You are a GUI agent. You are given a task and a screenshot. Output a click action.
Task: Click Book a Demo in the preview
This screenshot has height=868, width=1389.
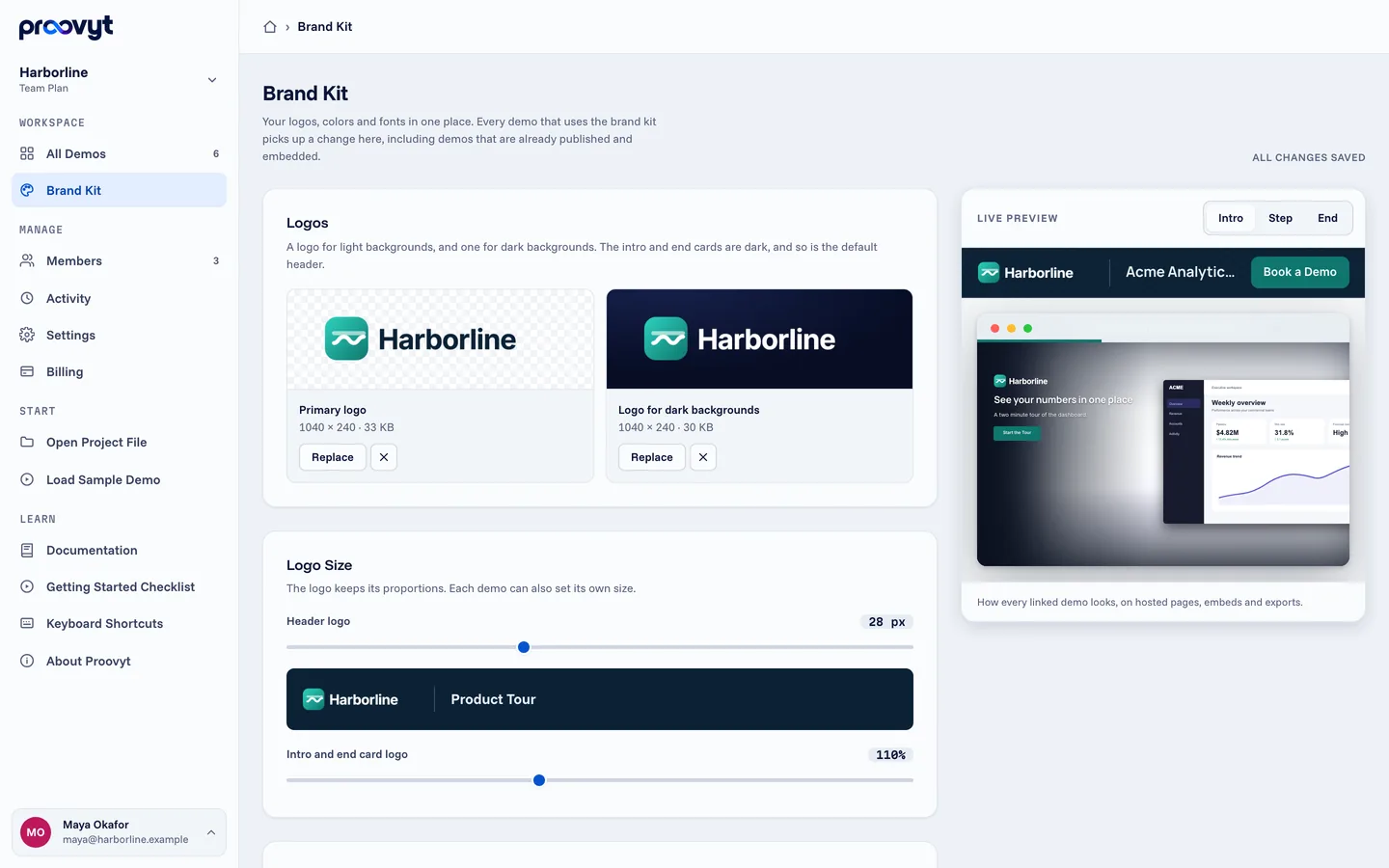pos(1299,272)
